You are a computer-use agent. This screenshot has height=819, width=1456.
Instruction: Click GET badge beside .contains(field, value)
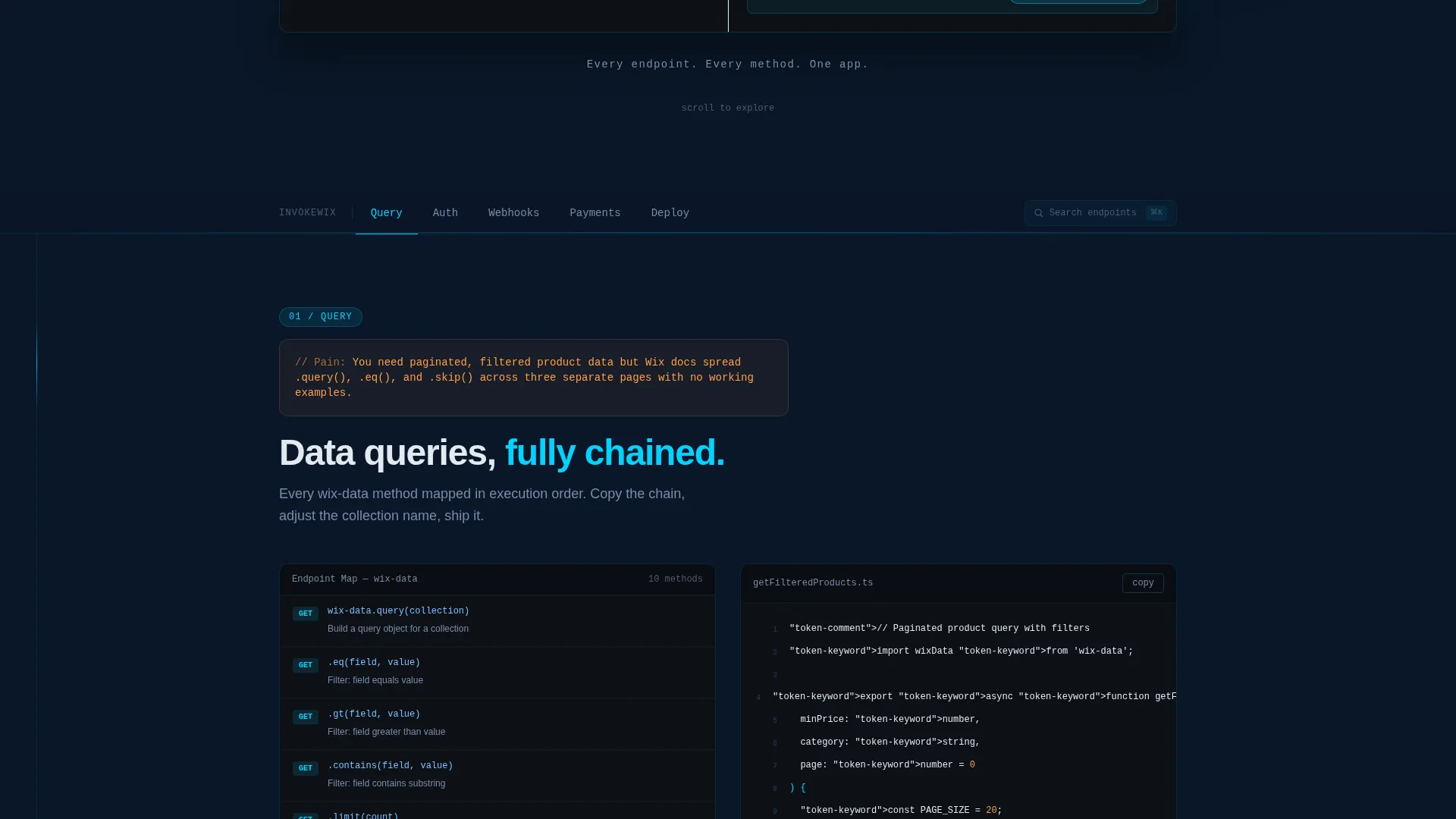coord(305,768)
